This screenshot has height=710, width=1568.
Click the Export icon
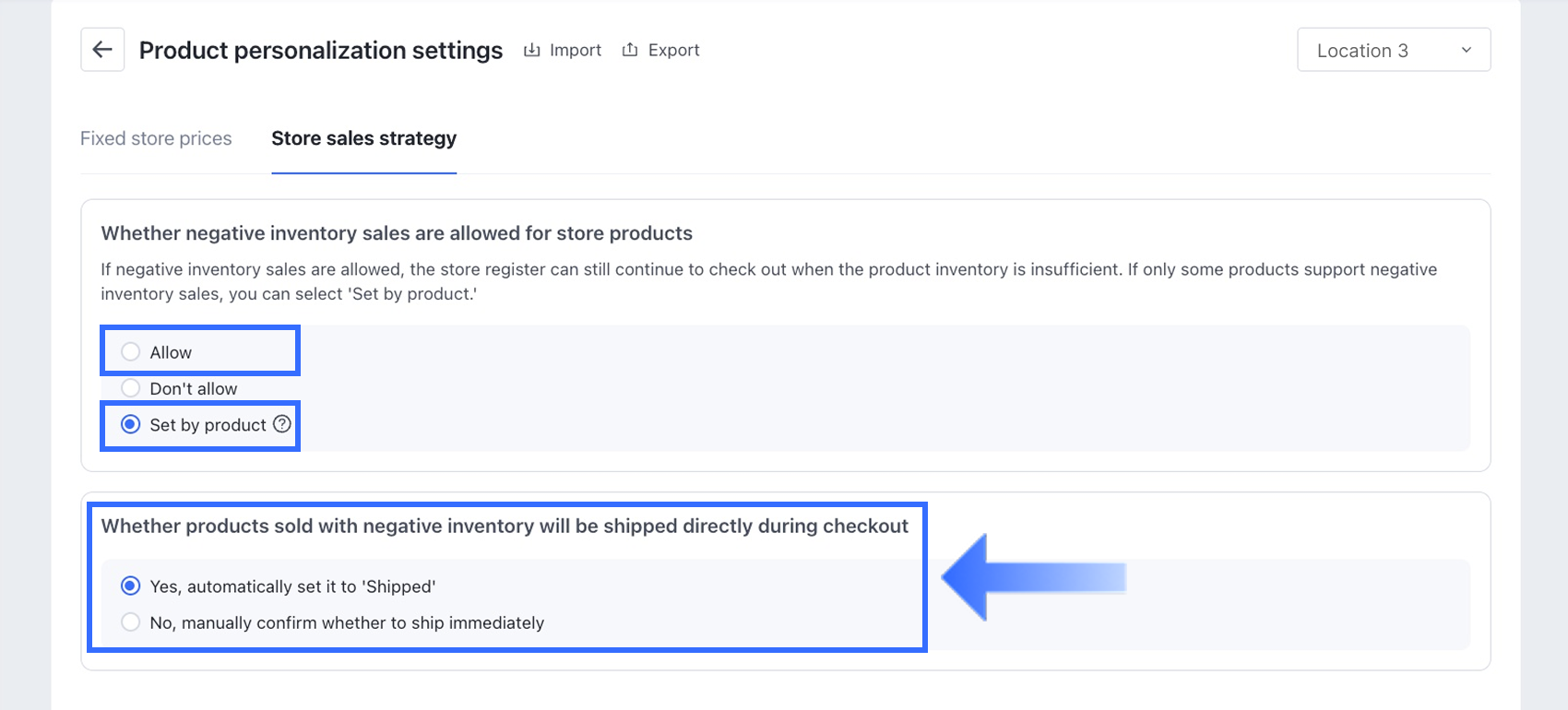tap(630, 50)
